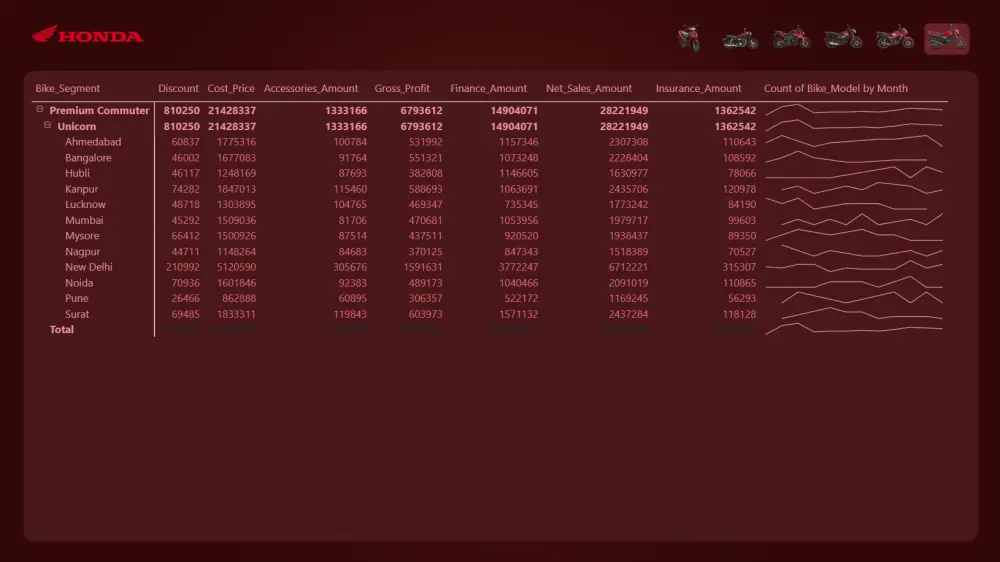Select the Noida city row
This screenshot has width=1000, height=562.
(78, 283)
